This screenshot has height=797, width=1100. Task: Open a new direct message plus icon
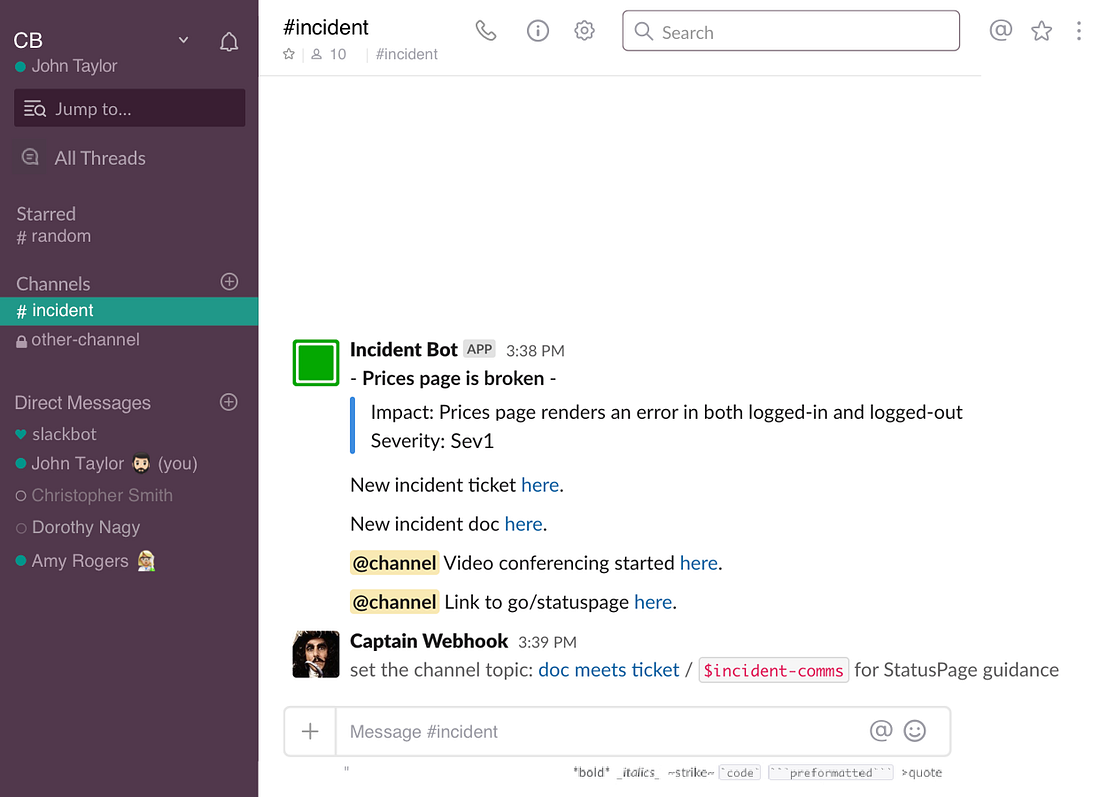pyautogui.click(x=229, y=402)
